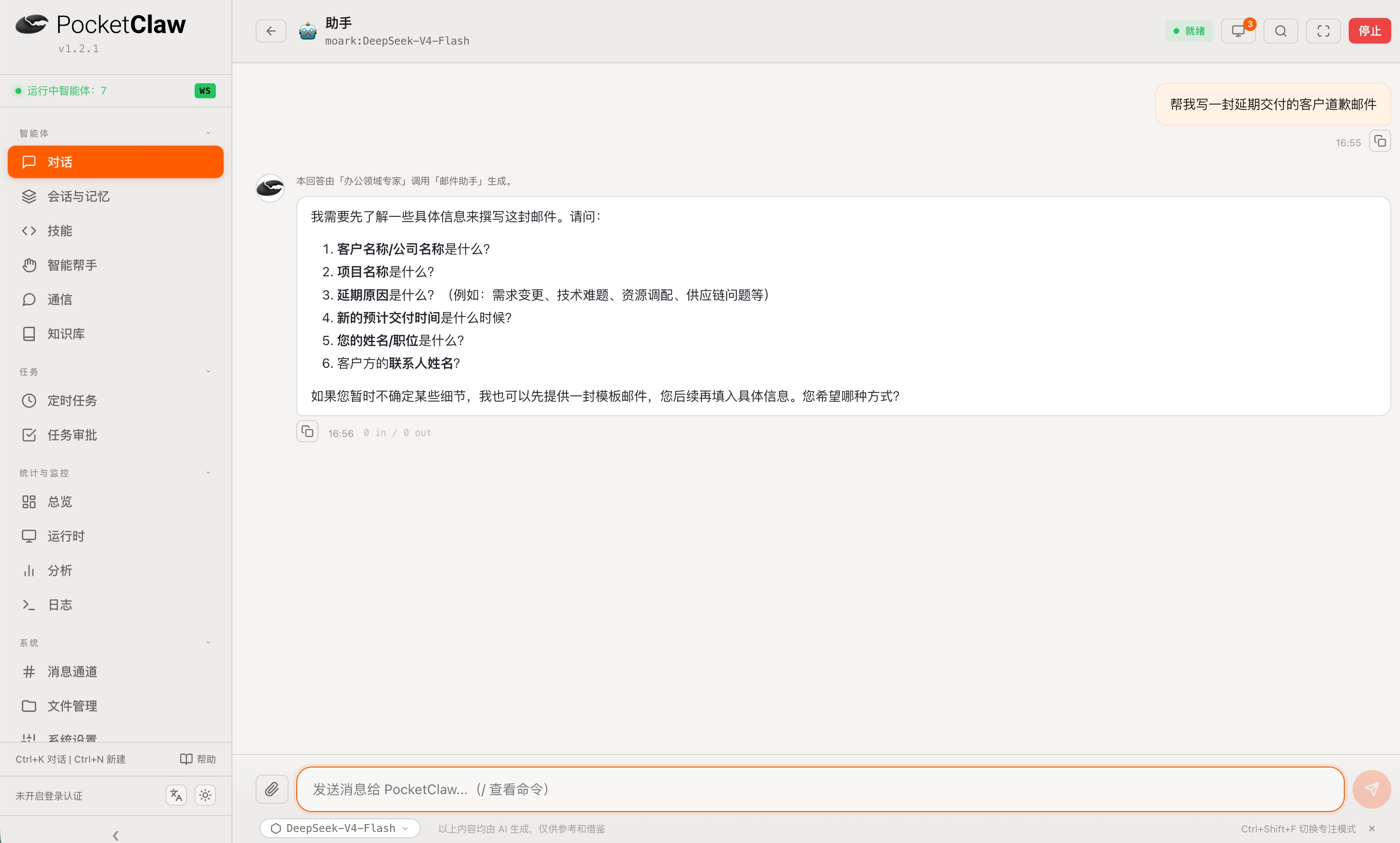Click the 就绪 status indicator

click(1188, 30)
